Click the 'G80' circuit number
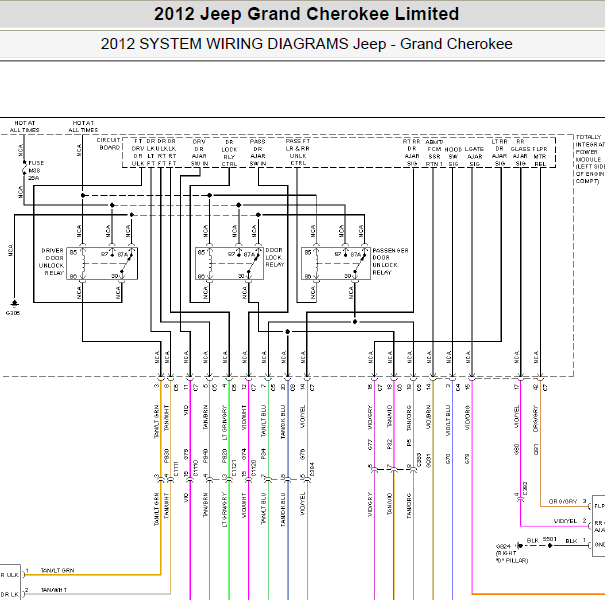Screen dimensions: 605x600 (x=516, y=450)
